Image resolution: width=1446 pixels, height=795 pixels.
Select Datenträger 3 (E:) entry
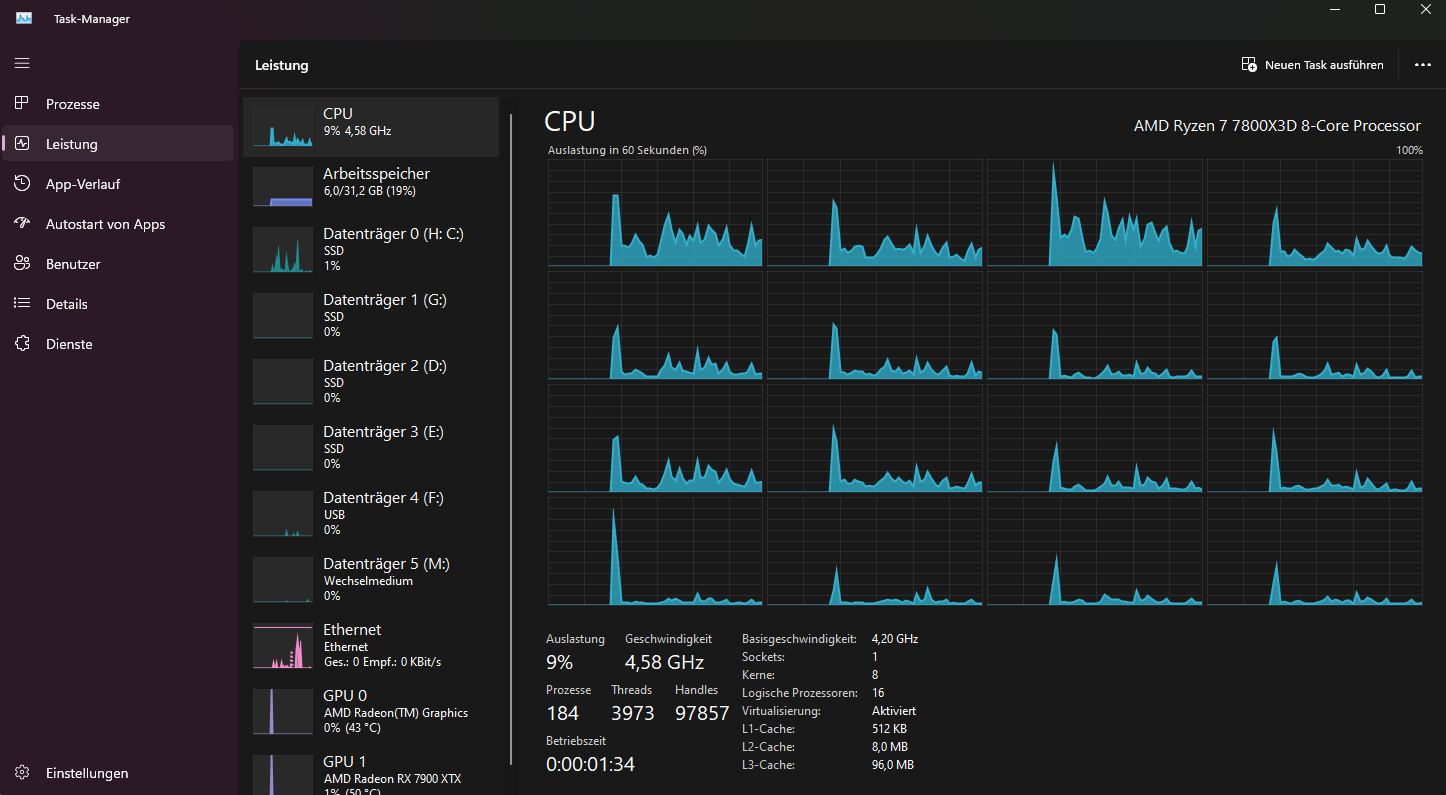coord(371,447)
